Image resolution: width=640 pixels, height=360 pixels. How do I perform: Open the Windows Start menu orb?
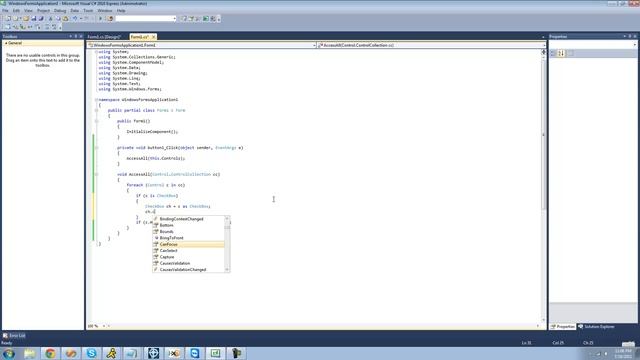click(x=9, y=353)
